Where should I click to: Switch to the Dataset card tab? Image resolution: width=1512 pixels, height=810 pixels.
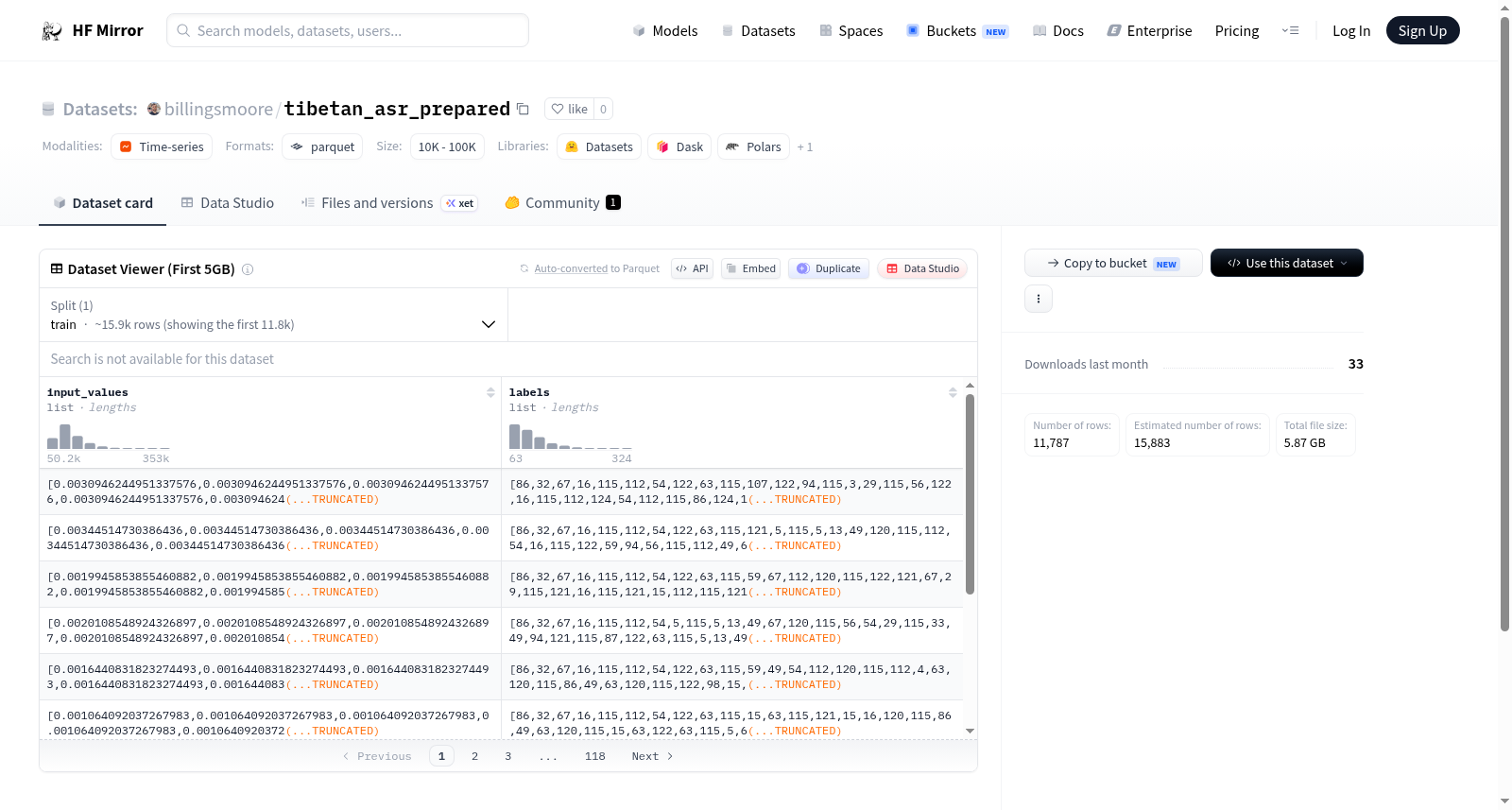click(x=102, y=202)
